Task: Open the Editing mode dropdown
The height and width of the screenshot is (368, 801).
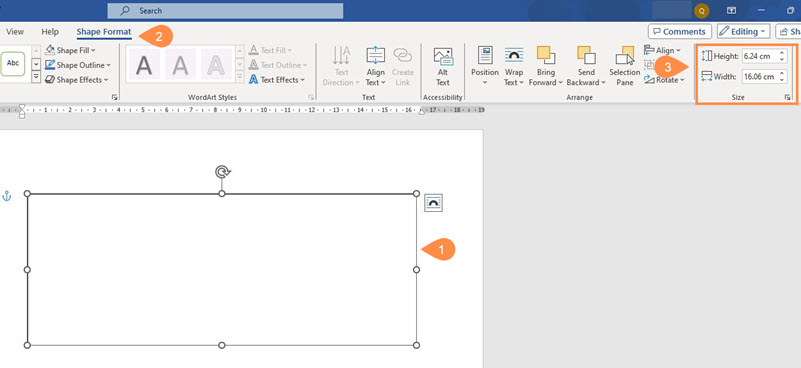Action: coord(743,32)
